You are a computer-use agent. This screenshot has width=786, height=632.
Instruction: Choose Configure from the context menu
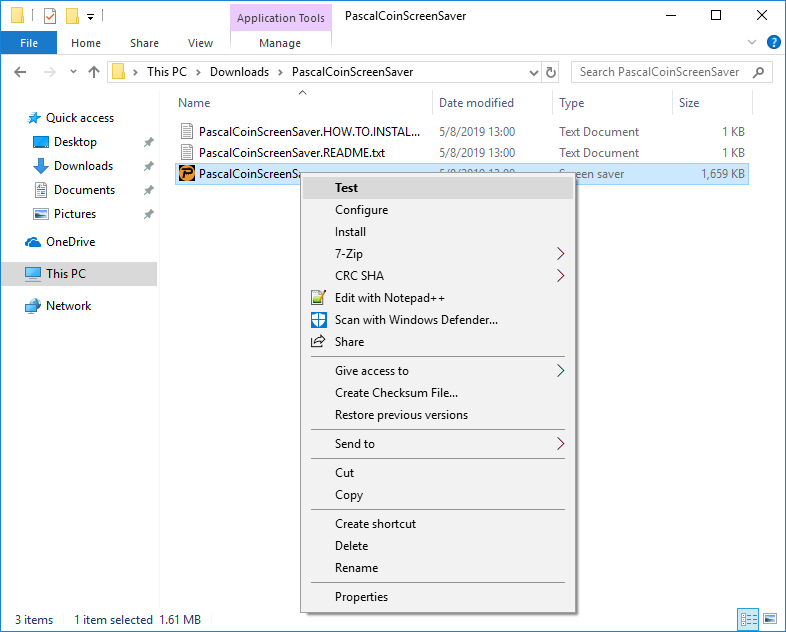click(x=438, y=210)
